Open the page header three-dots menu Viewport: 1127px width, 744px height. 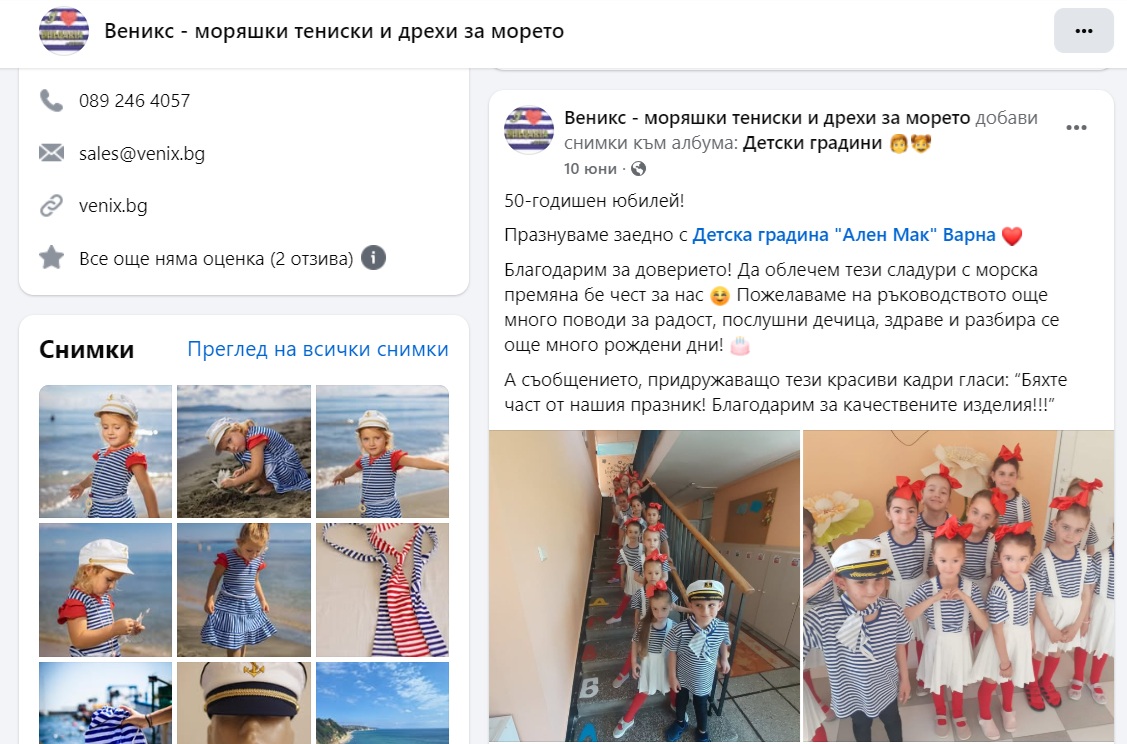tap(1083, 31)
